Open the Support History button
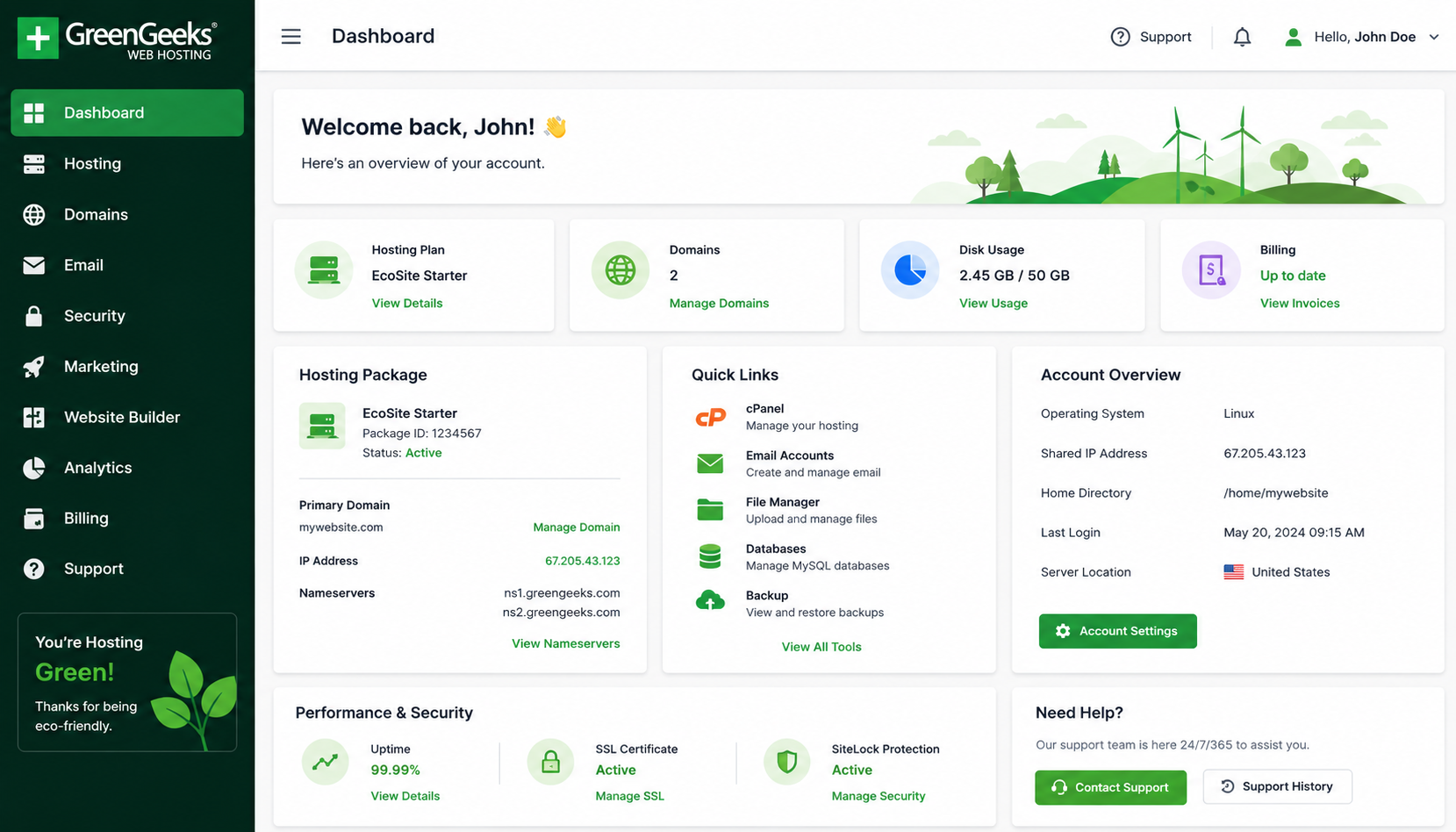This screenshot has height=832, width=1456. [1278, 786]
